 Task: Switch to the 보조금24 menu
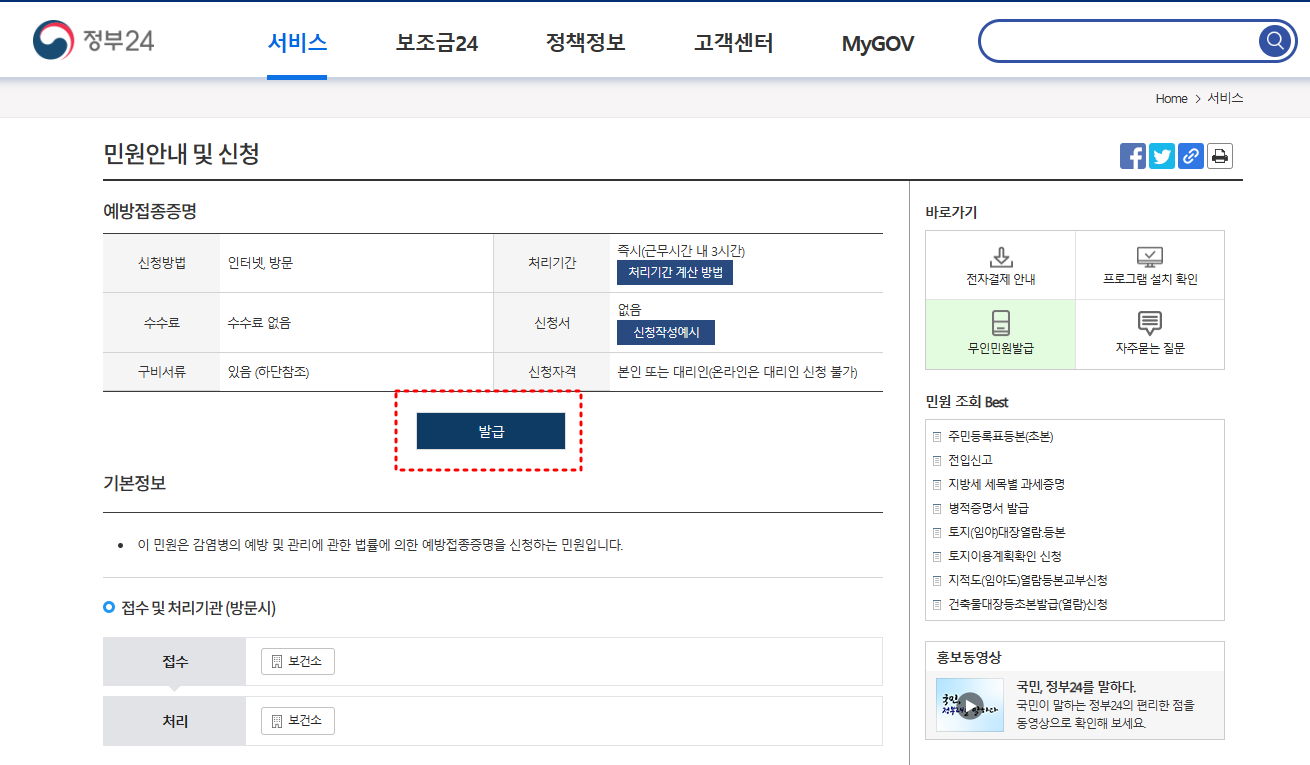[x=438, y=42]
